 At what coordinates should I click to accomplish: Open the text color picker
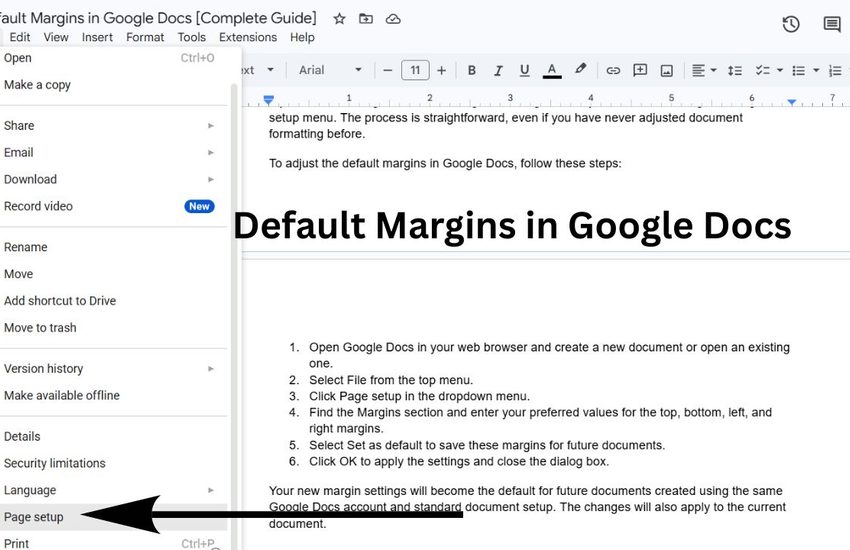(552, 70)
